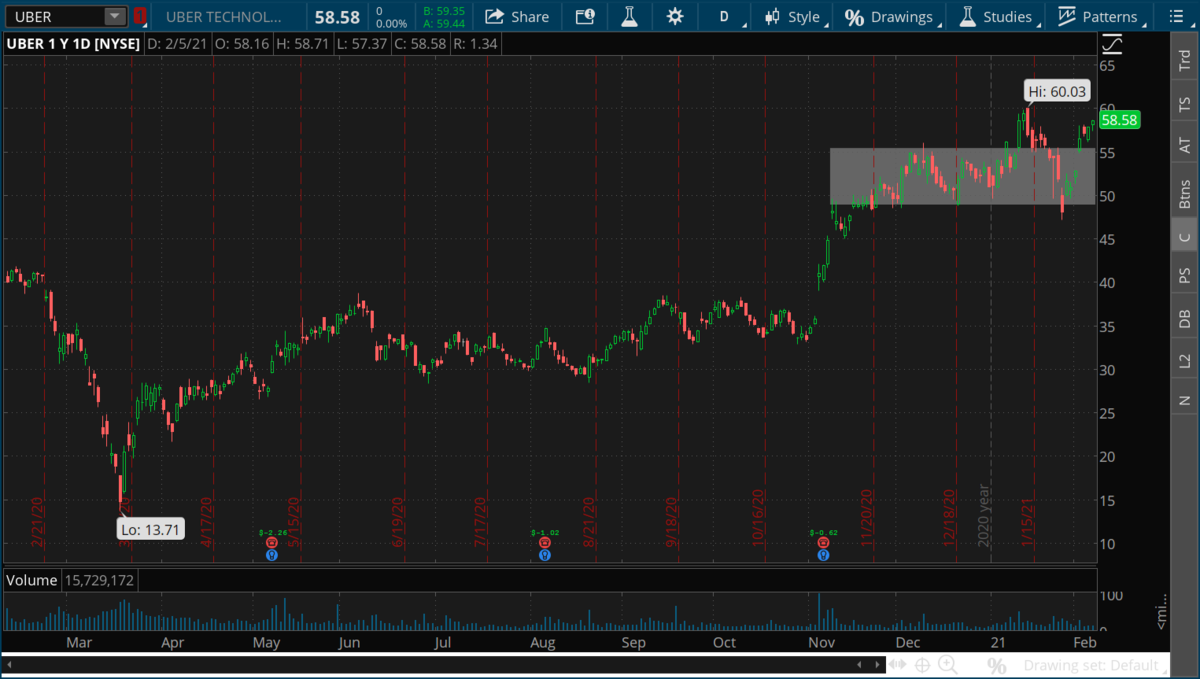Image resolution: width=1200 pixels, height=679 pixels.
Task: Click the UBER TECHNOL... company name
Action: click(x=223, y=17)
